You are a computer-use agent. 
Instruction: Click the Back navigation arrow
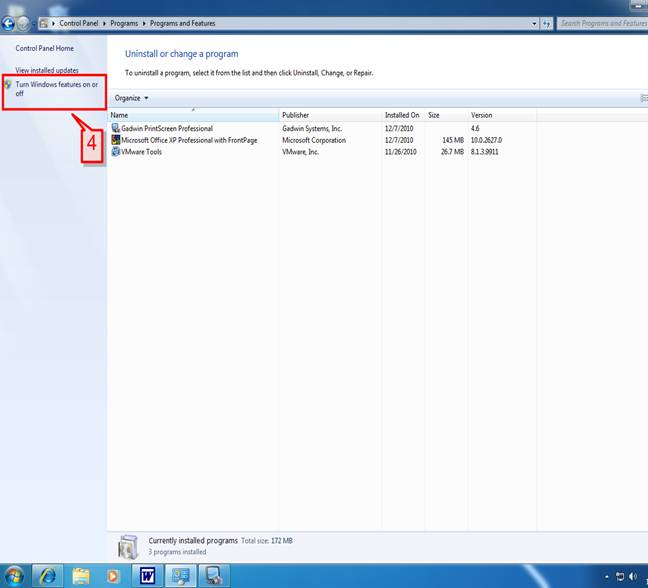[8, 24]
